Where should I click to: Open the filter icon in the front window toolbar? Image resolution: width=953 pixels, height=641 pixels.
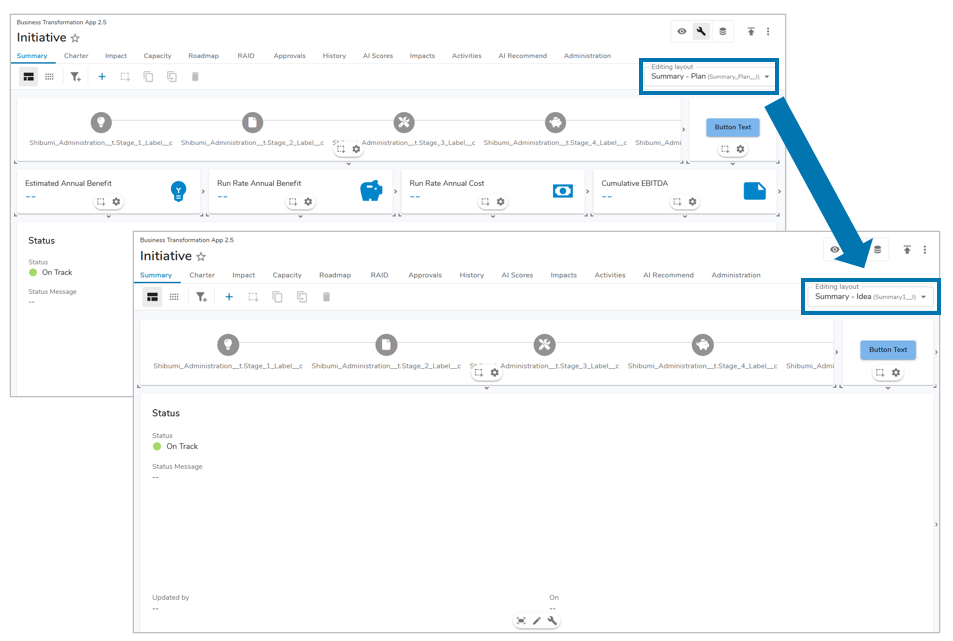(201, 297)
